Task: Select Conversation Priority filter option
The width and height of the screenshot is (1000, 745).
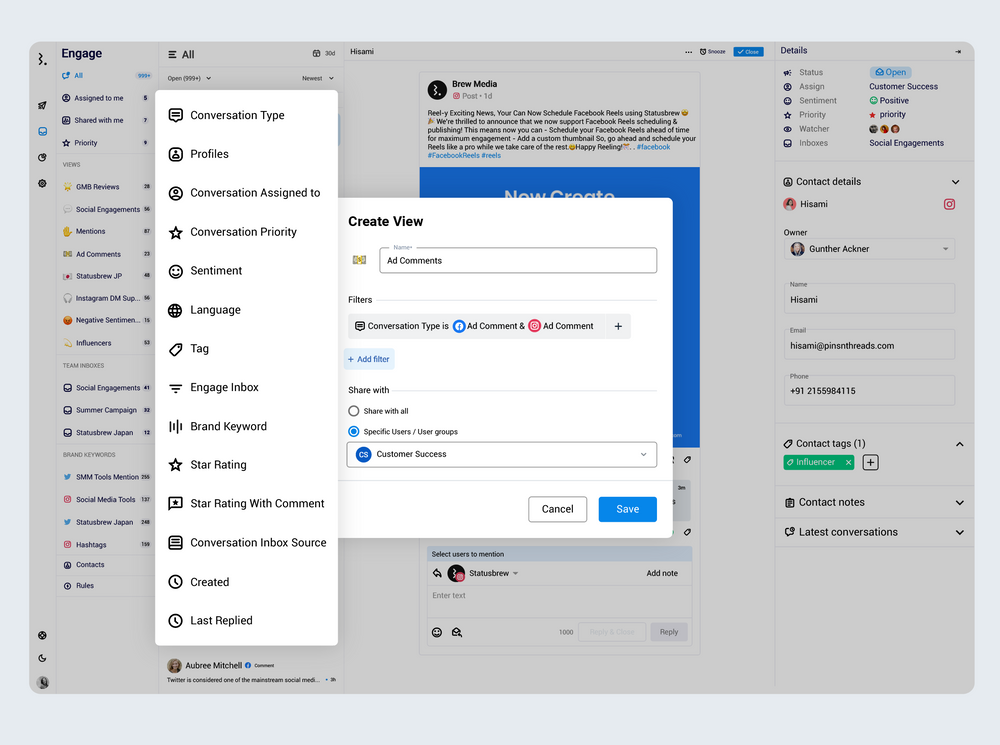Action: pos(246,232)
